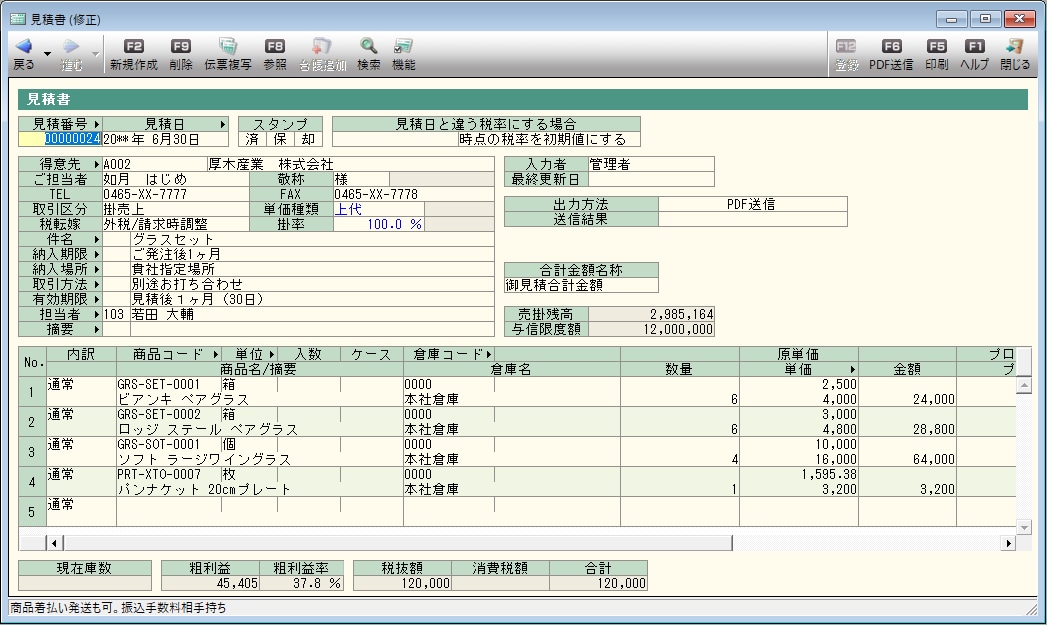Open the 機能 functions icon
Screen dimensions: 1047x625
point(403,46)
